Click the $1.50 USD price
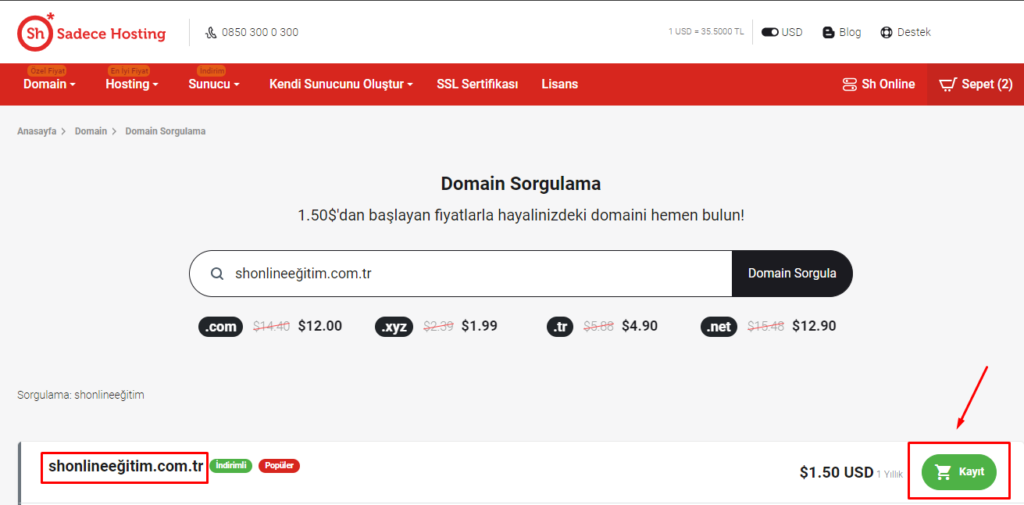This screenshot has width=1024, height=505. [x=836, y=472]
